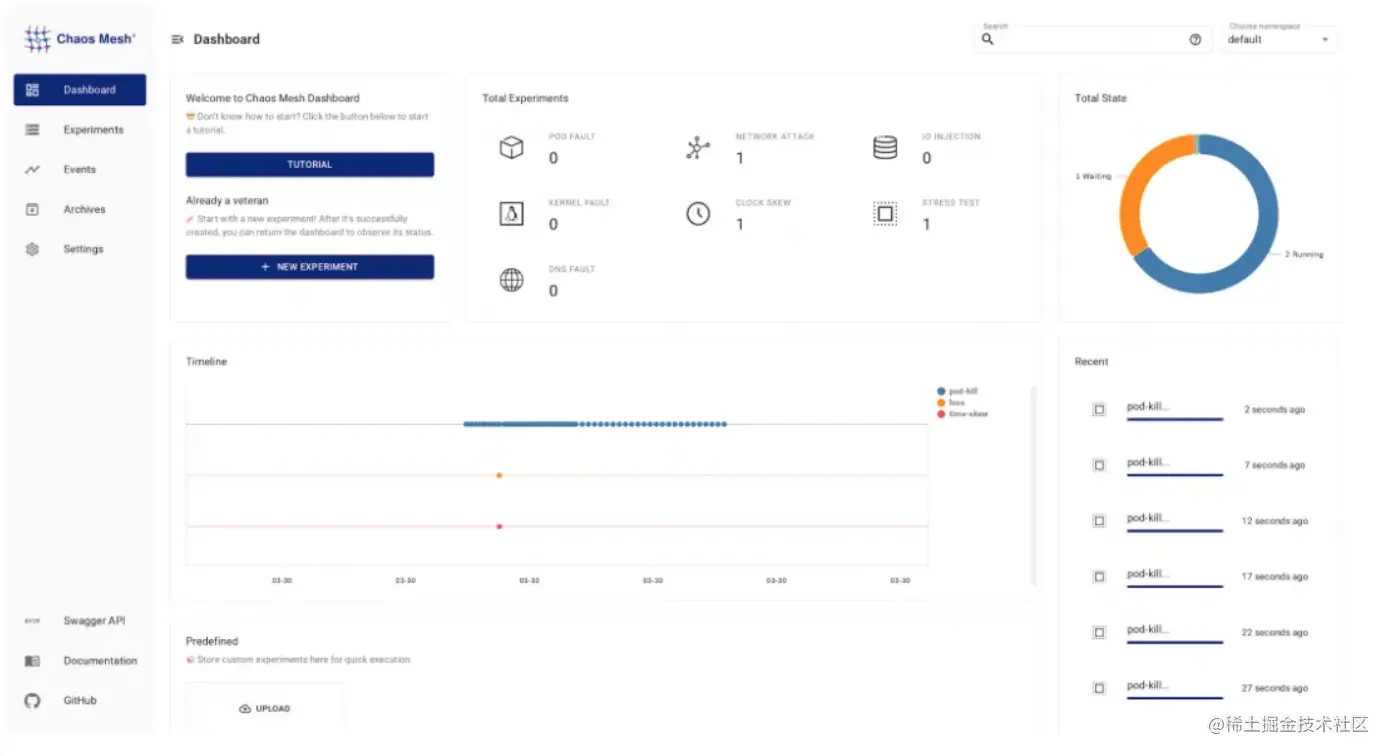Screen dimensions: 1390x756
Task: Click the search magnifier icon
Action: [988, 39]
